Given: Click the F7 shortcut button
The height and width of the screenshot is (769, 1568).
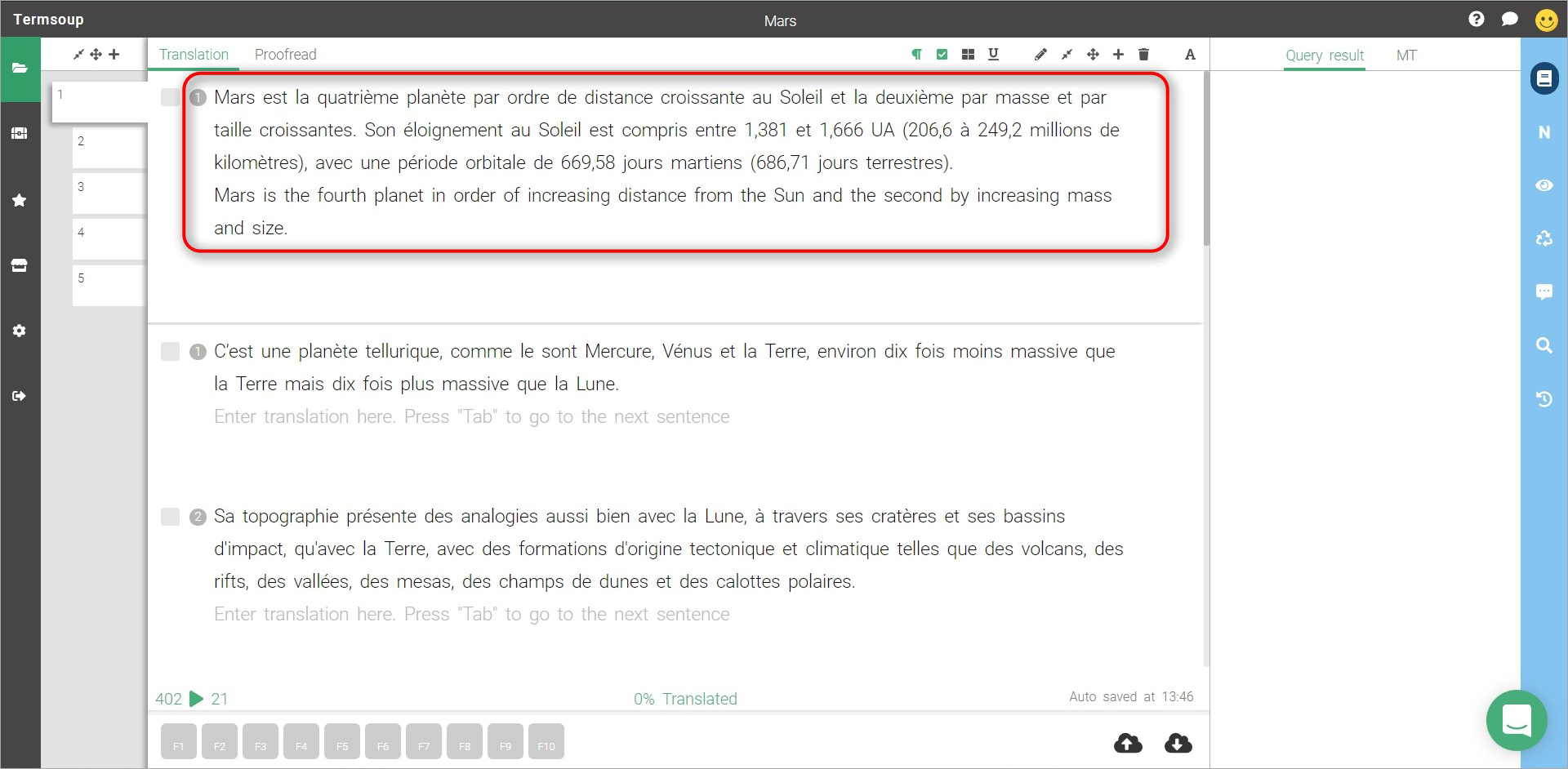Looking at the screenshot, I should 424,741.
